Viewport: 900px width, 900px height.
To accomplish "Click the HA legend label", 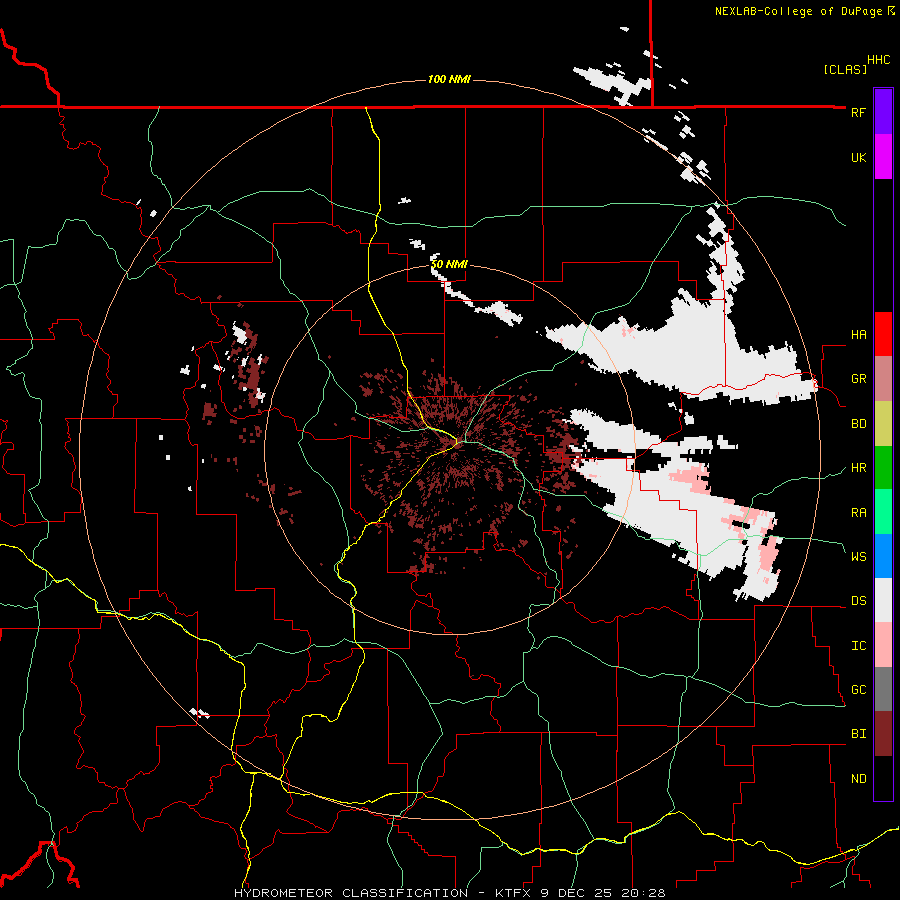I will [x=858, y=335].
